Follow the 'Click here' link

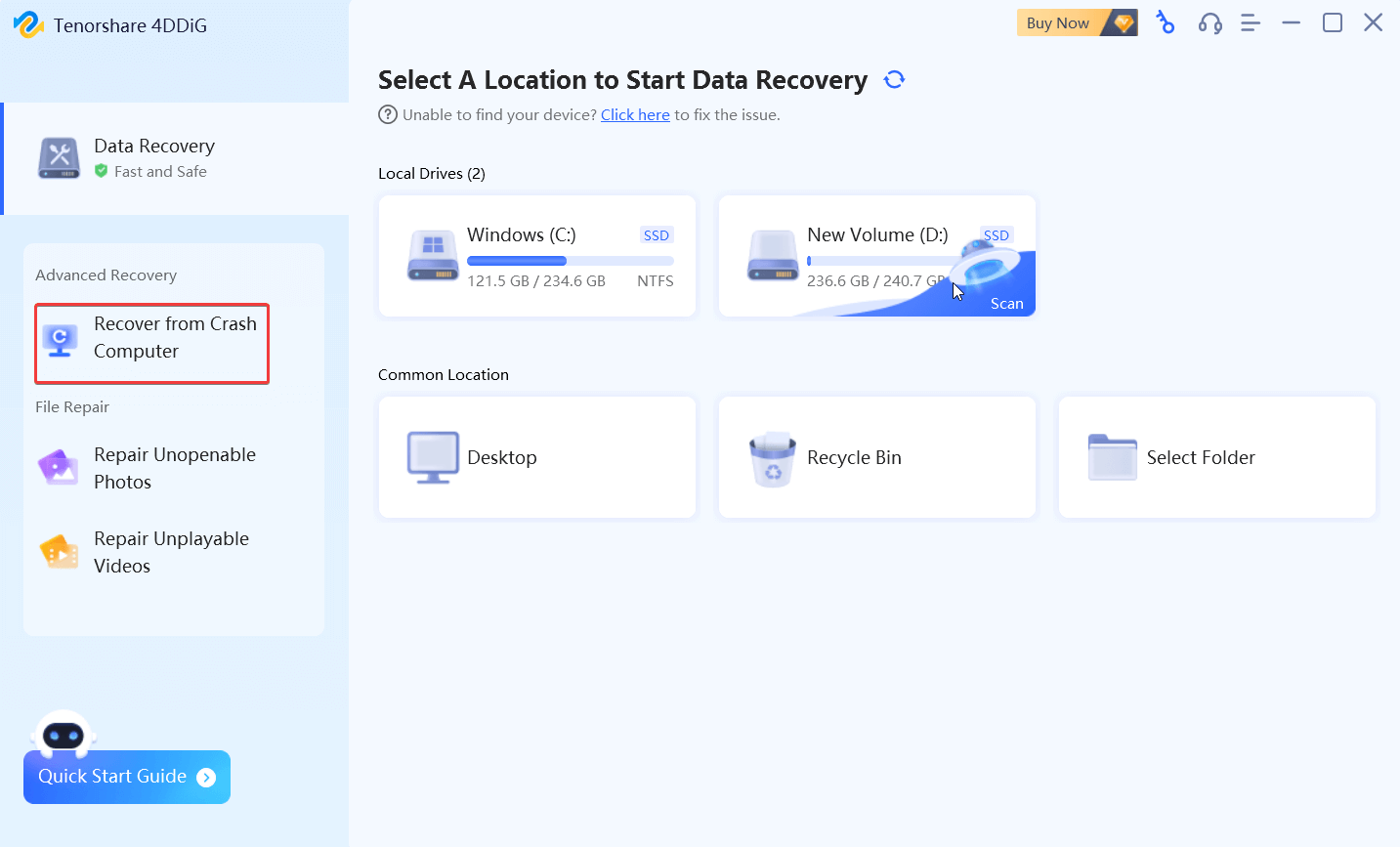tap(635, 115)
